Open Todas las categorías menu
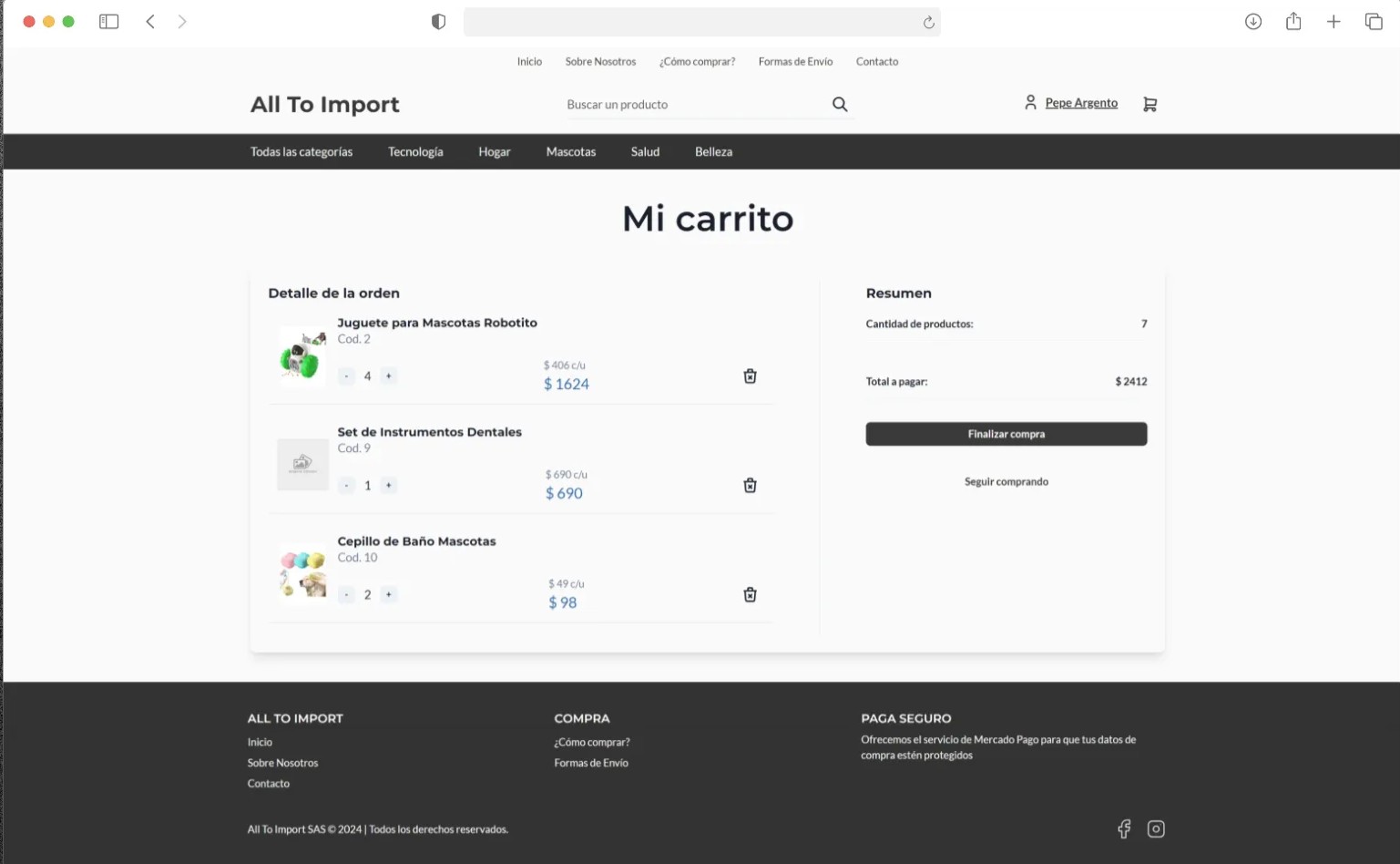 pos(301,152)
